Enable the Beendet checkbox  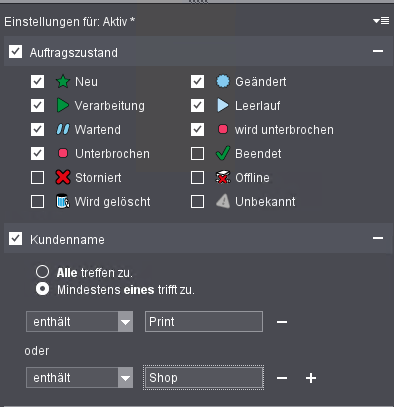click(x=197, y=154)
